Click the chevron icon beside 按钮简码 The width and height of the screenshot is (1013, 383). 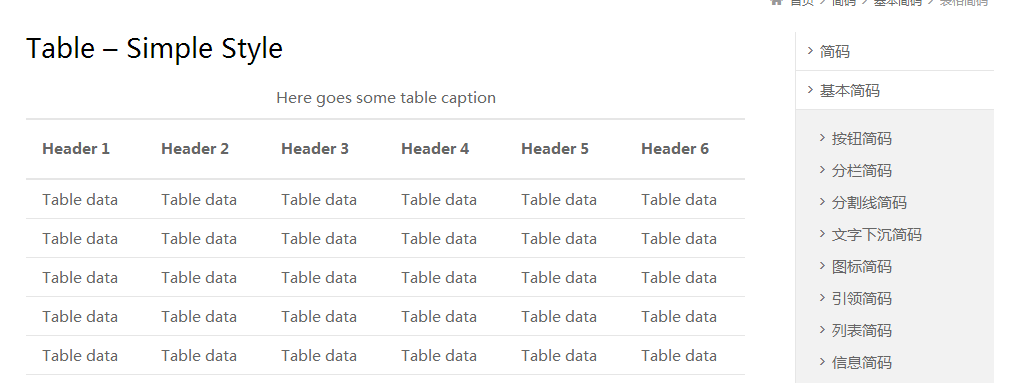click(822, 137)
